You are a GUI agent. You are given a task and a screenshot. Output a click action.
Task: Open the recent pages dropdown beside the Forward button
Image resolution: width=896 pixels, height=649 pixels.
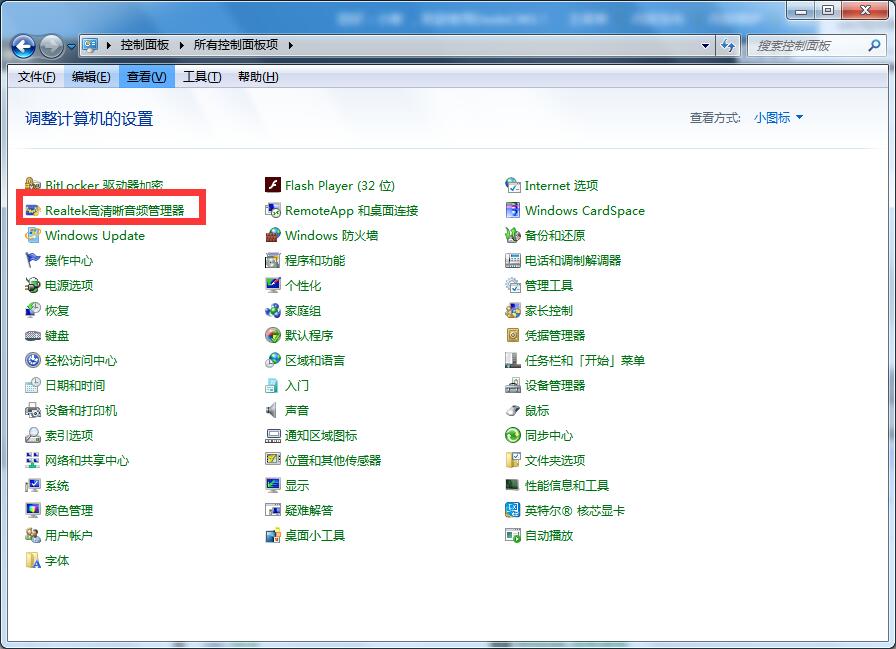(71, 47)
